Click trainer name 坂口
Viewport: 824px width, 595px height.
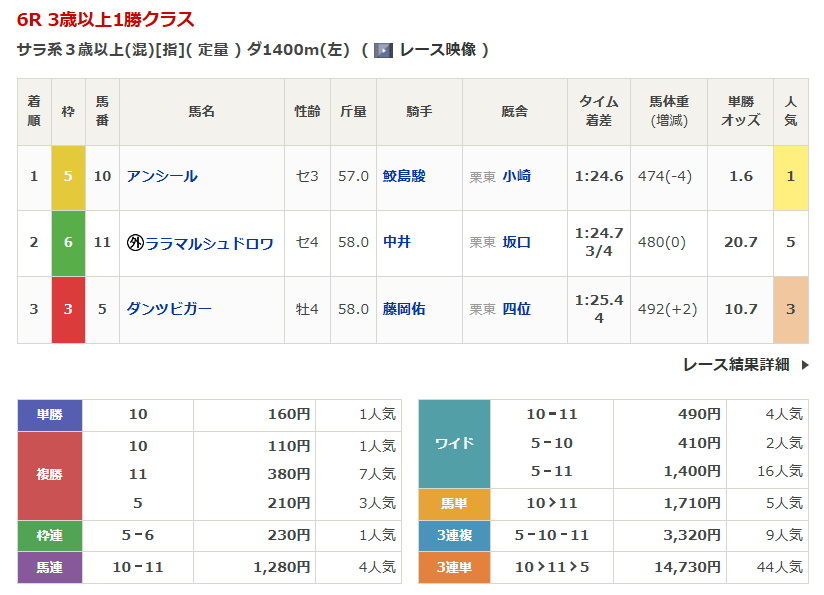pos(516,242)
